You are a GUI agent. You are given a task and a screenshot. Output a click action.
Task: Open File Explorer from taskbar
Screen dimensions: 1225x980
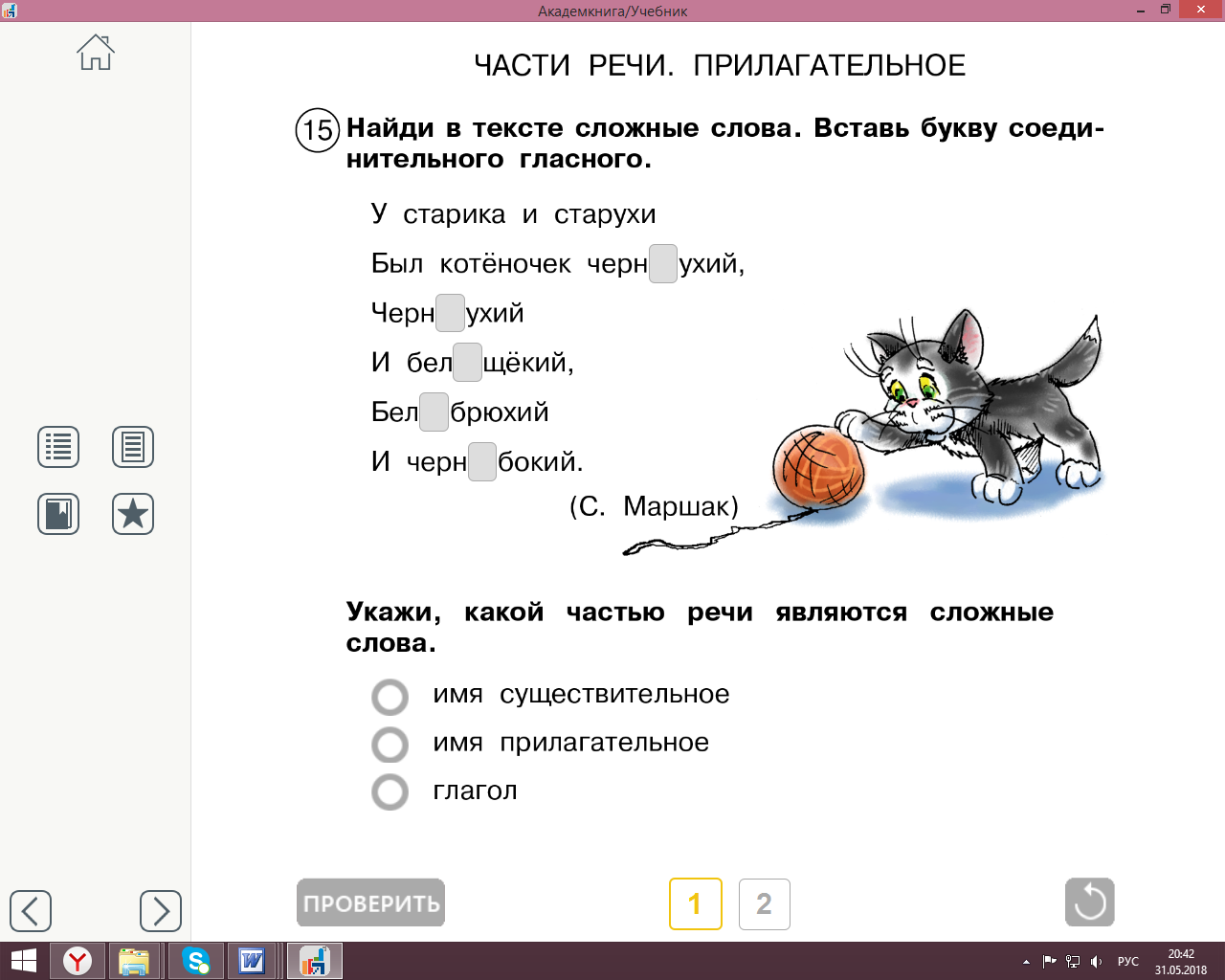[134, 961]
